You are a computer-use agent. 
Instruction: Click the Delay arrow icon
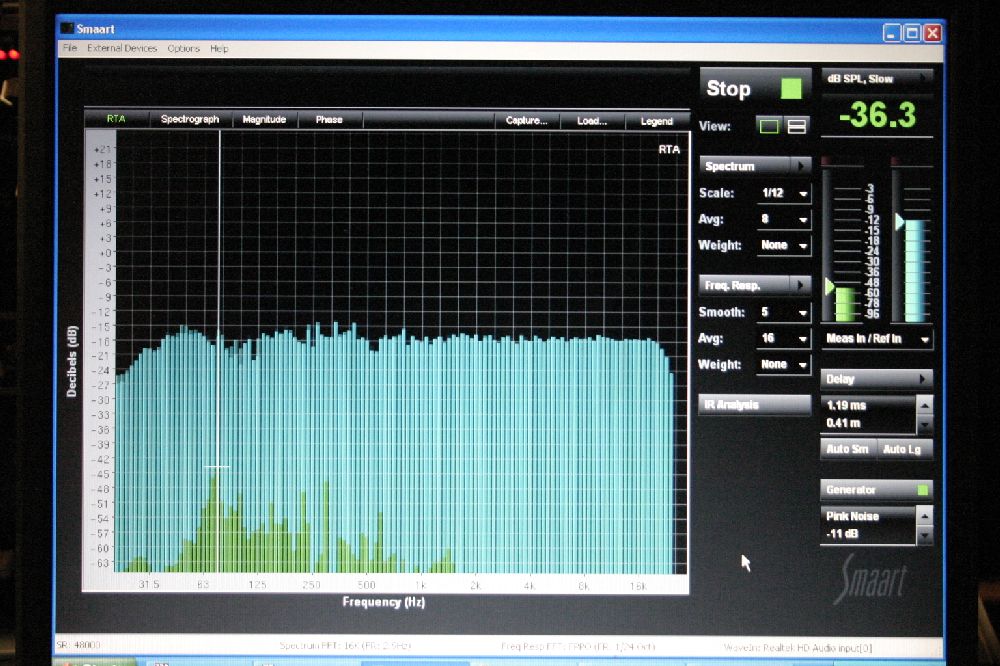922,379
